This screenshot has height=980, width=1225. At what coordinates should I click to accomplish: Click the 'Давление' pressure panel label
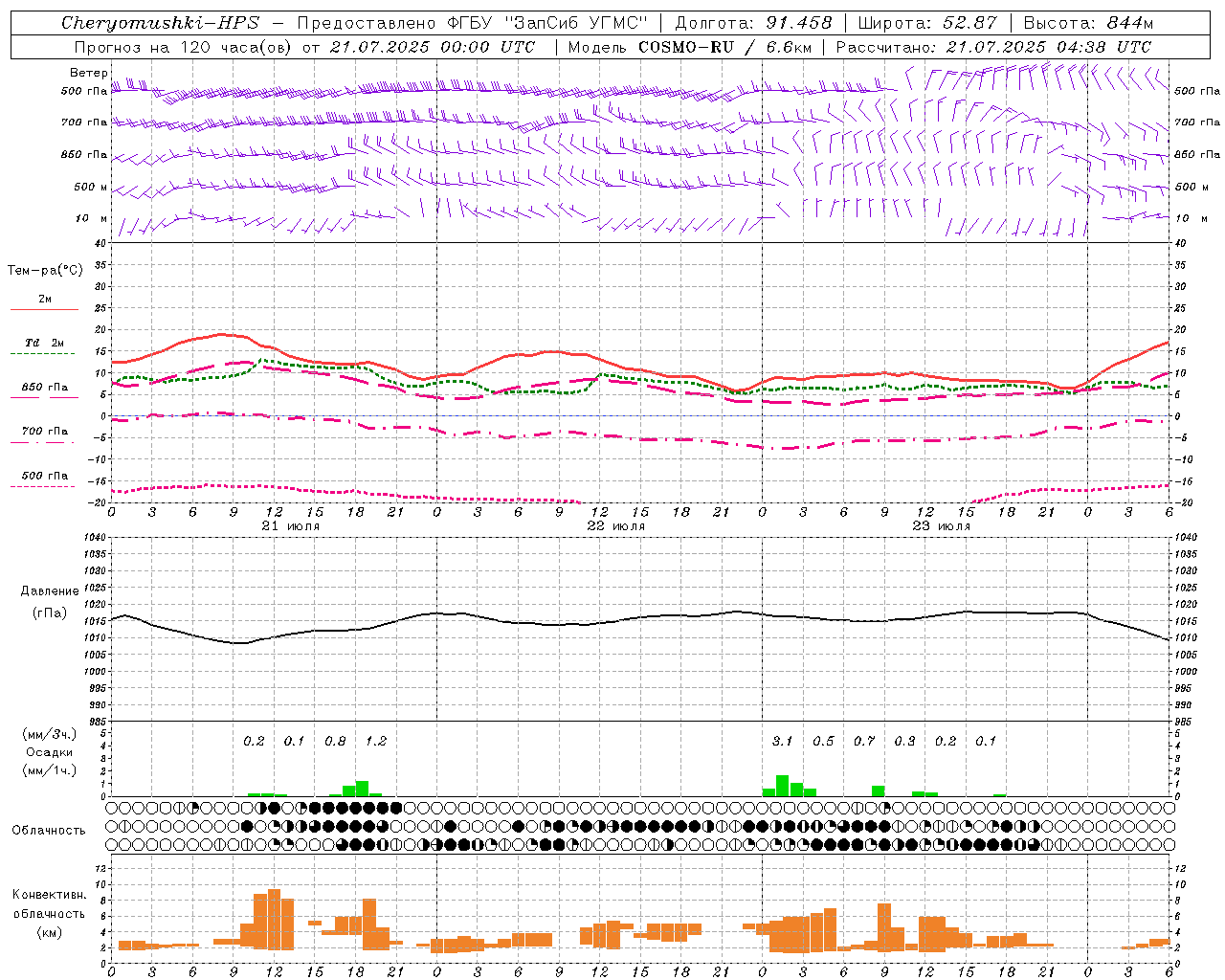[x=50, y=591]
